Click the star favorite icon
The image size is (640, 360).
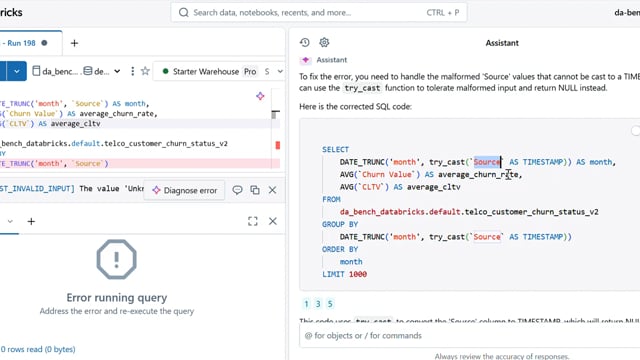pyautogui.click(x=145, y=71)
